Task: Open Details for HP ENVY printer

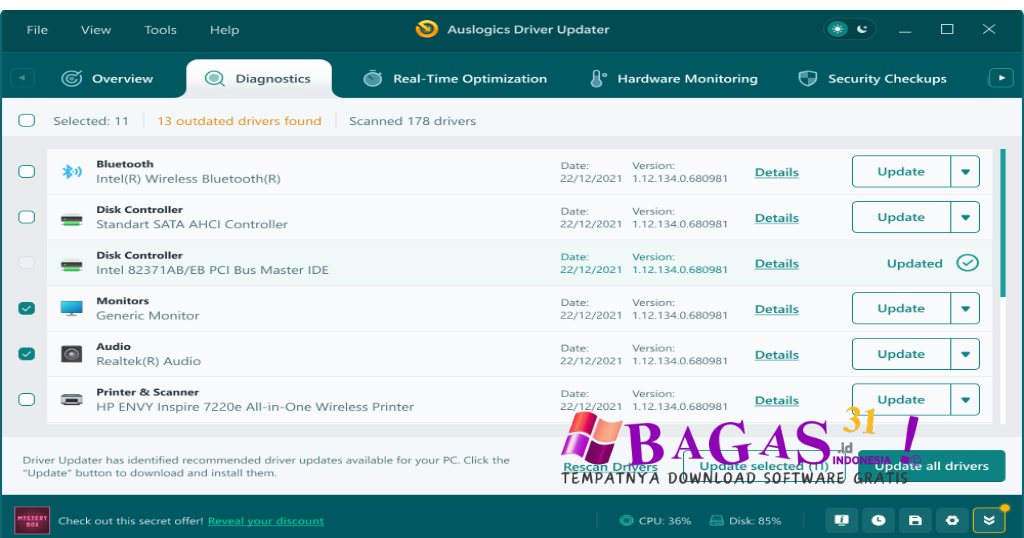Action: tap(776, 401)
